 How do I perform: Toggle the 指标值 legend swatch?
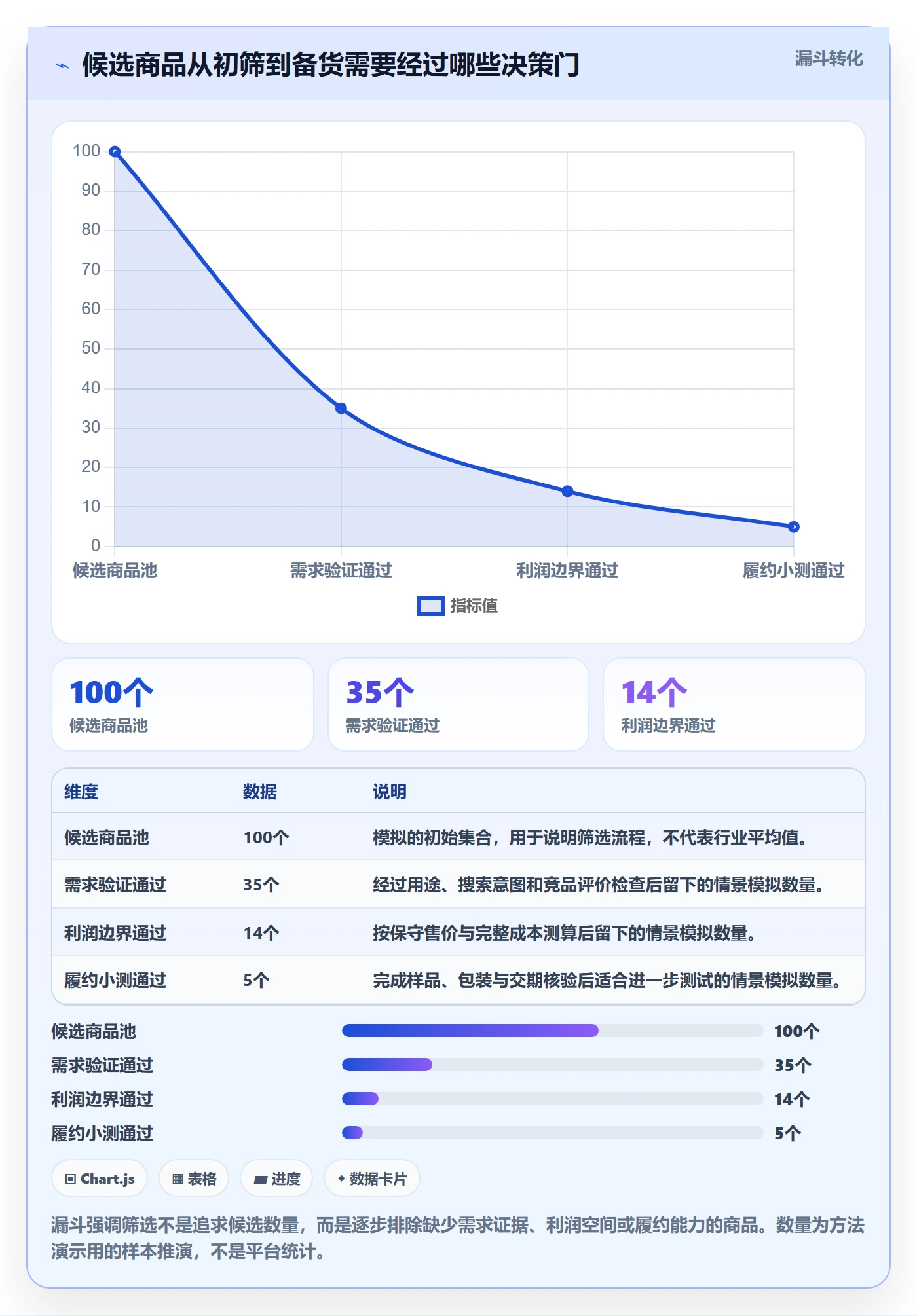430,606
